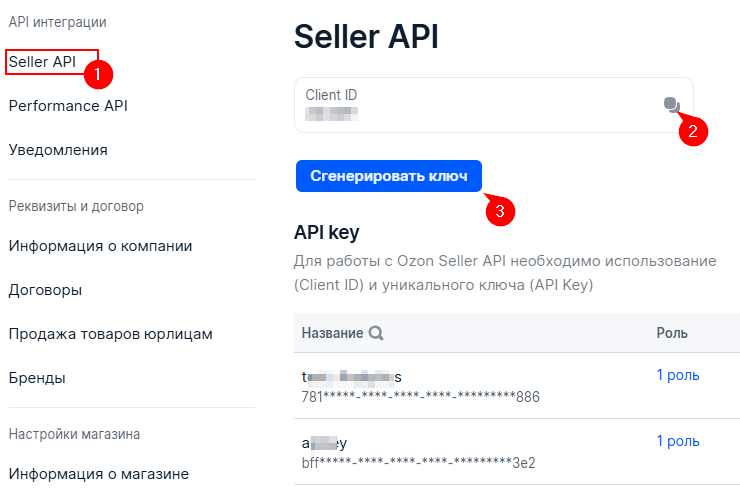Open Продажа товаров юрлицам section
740x500 pixels.
110,334
